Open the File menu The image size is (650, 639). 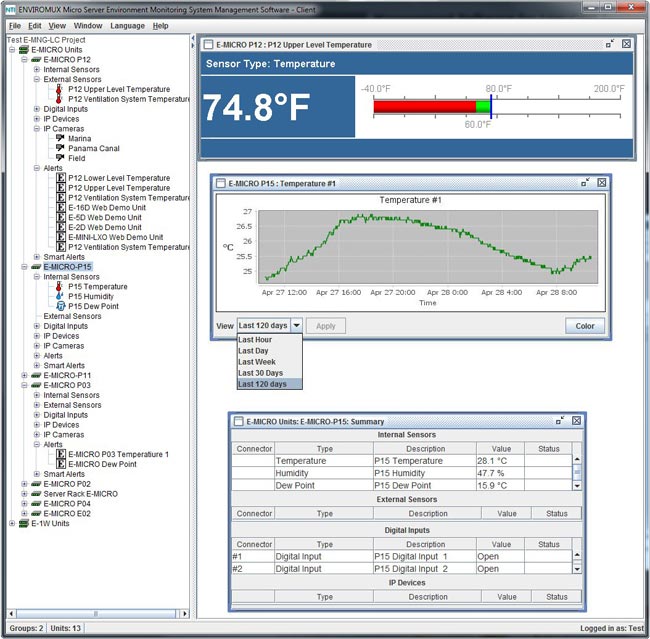(x=15, y=26)
